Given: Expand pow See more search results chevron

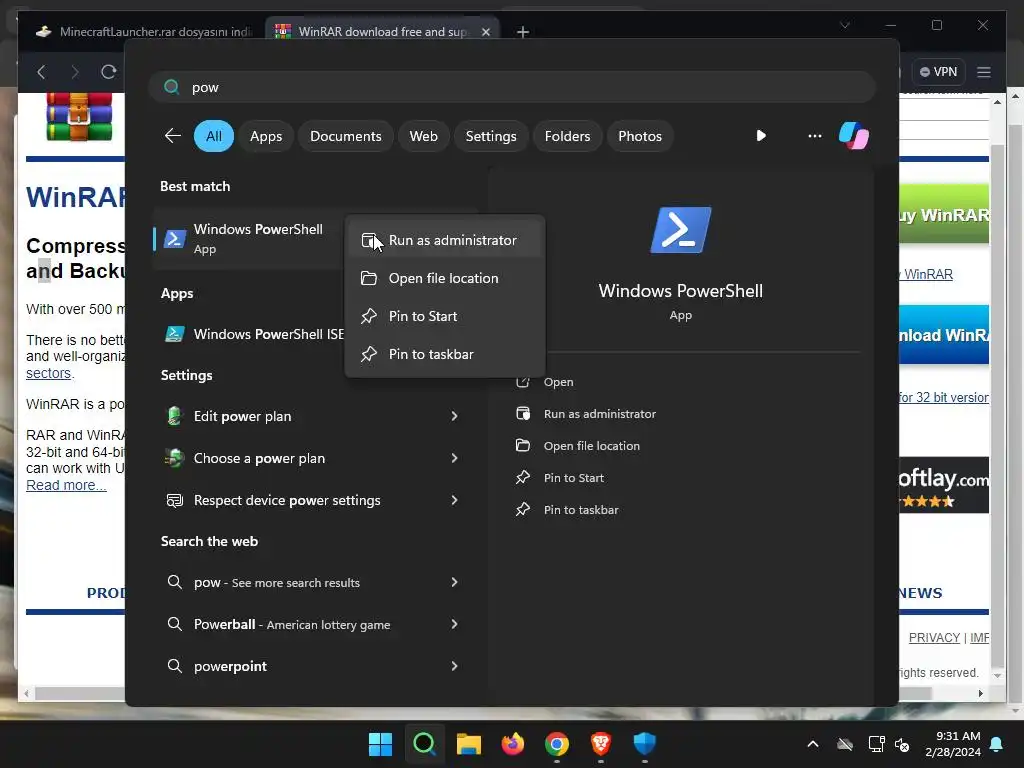Looking at the screenshot, I should pyautogui.click(x=455, y=582).
